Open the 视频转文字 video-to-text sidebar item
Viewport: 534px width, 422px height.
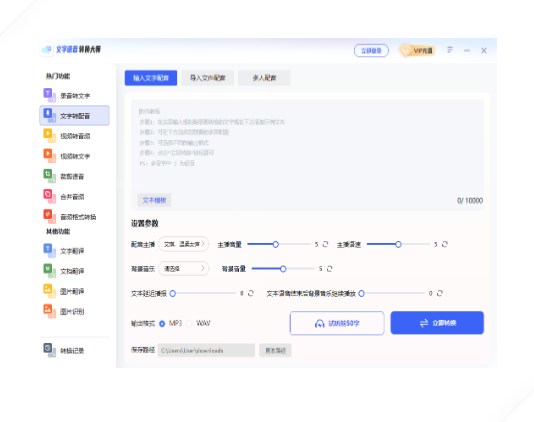75,156
